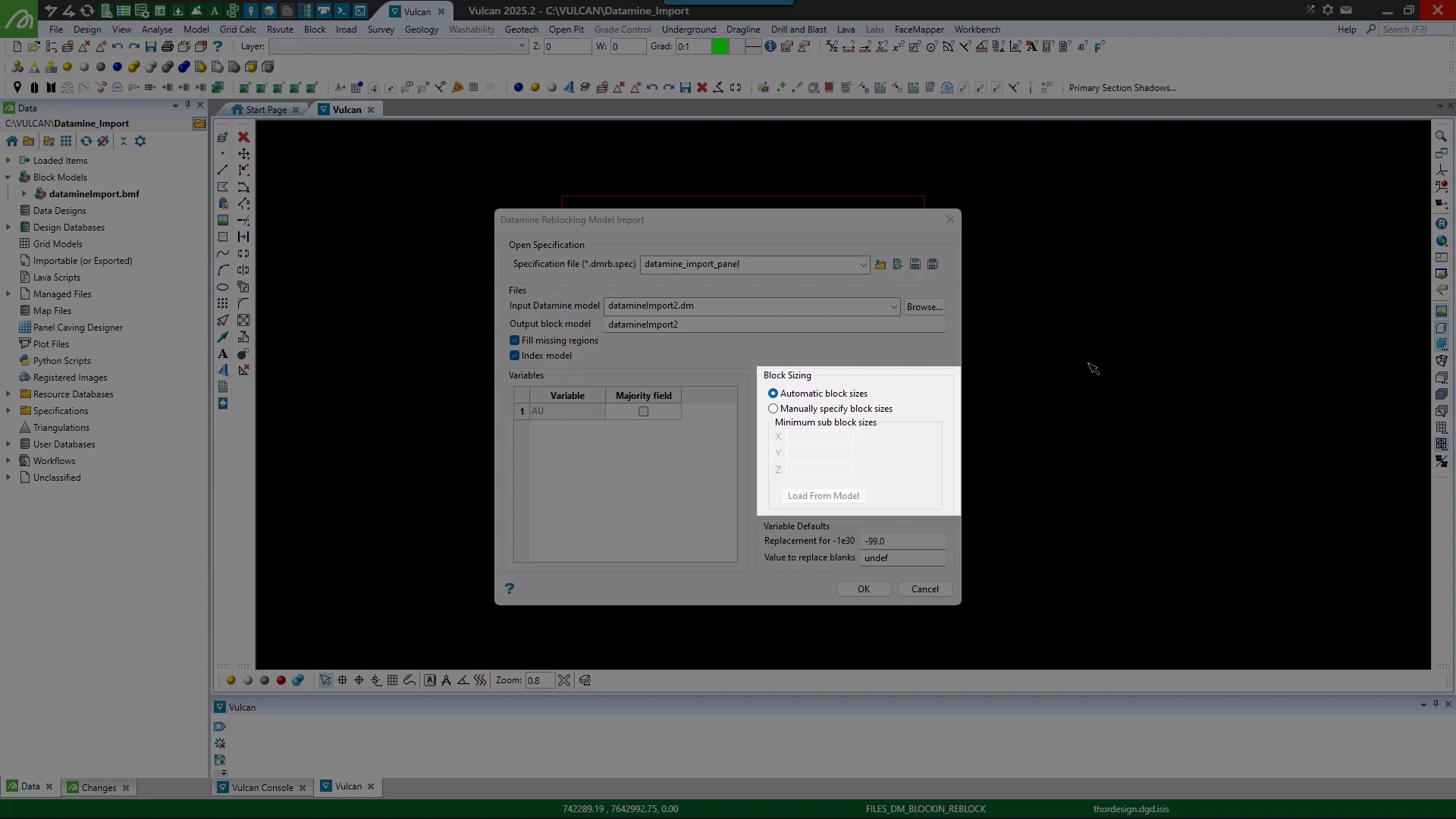Uncheck the Fill missing regions checkbox
Screen dimensions: 1456x819
pos(515,340)
